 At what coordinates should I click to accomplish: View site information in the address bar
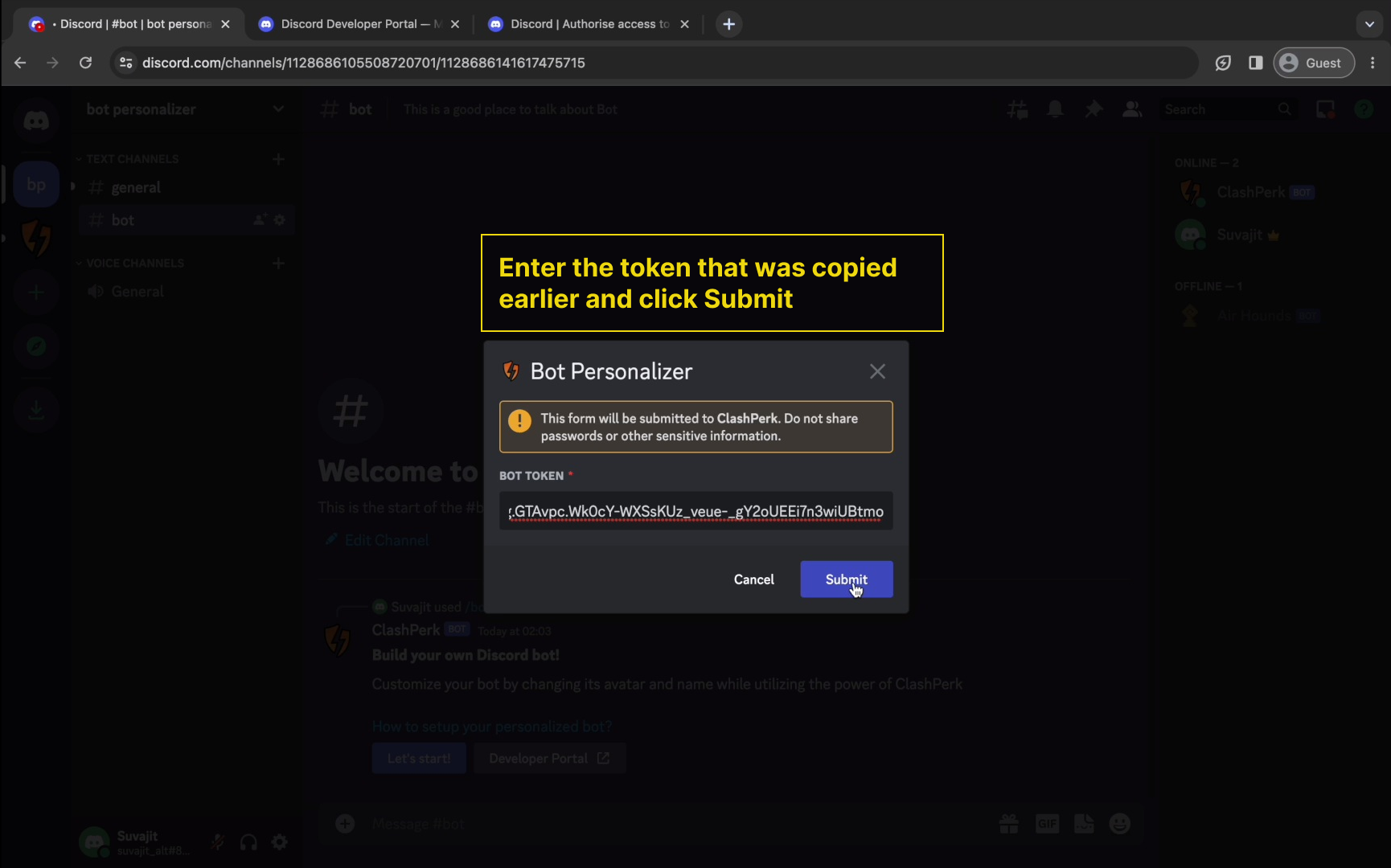(x=125, y=63)
